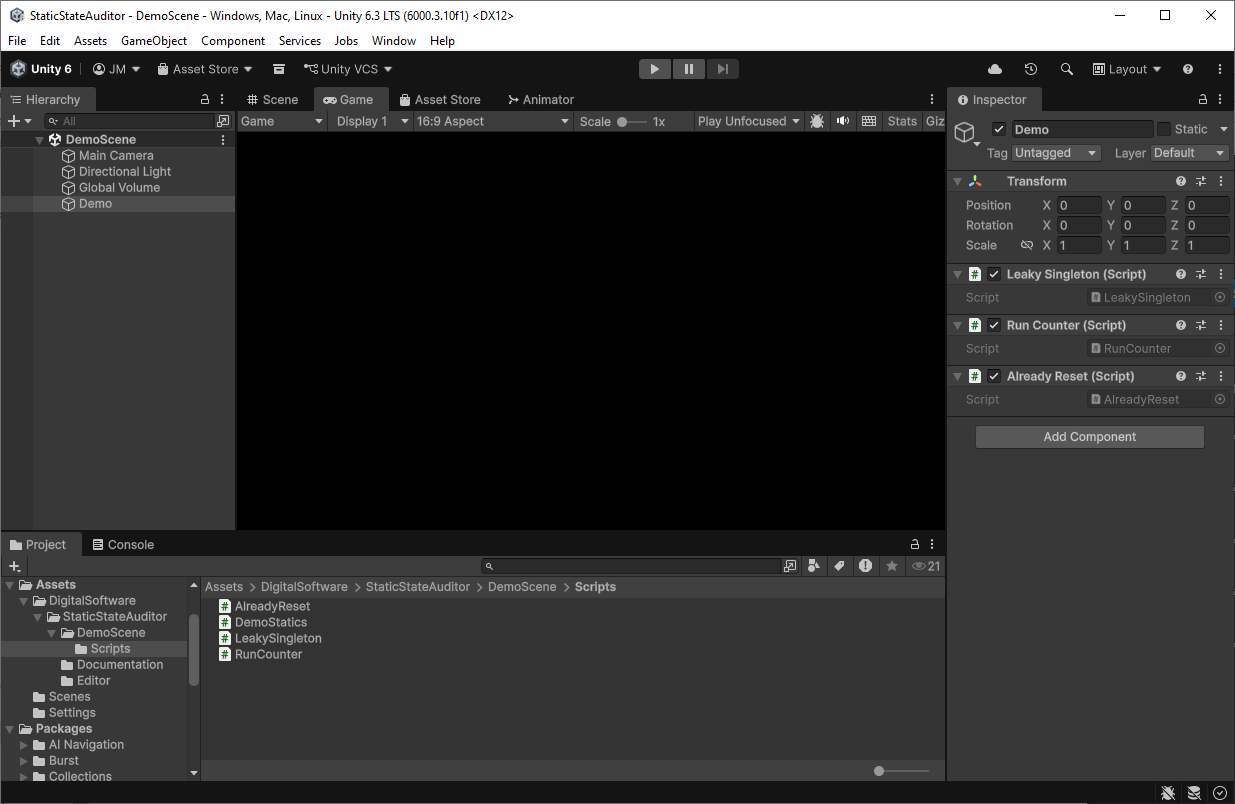
Task: Filter Project by favorites star icon
Action: 891,566
